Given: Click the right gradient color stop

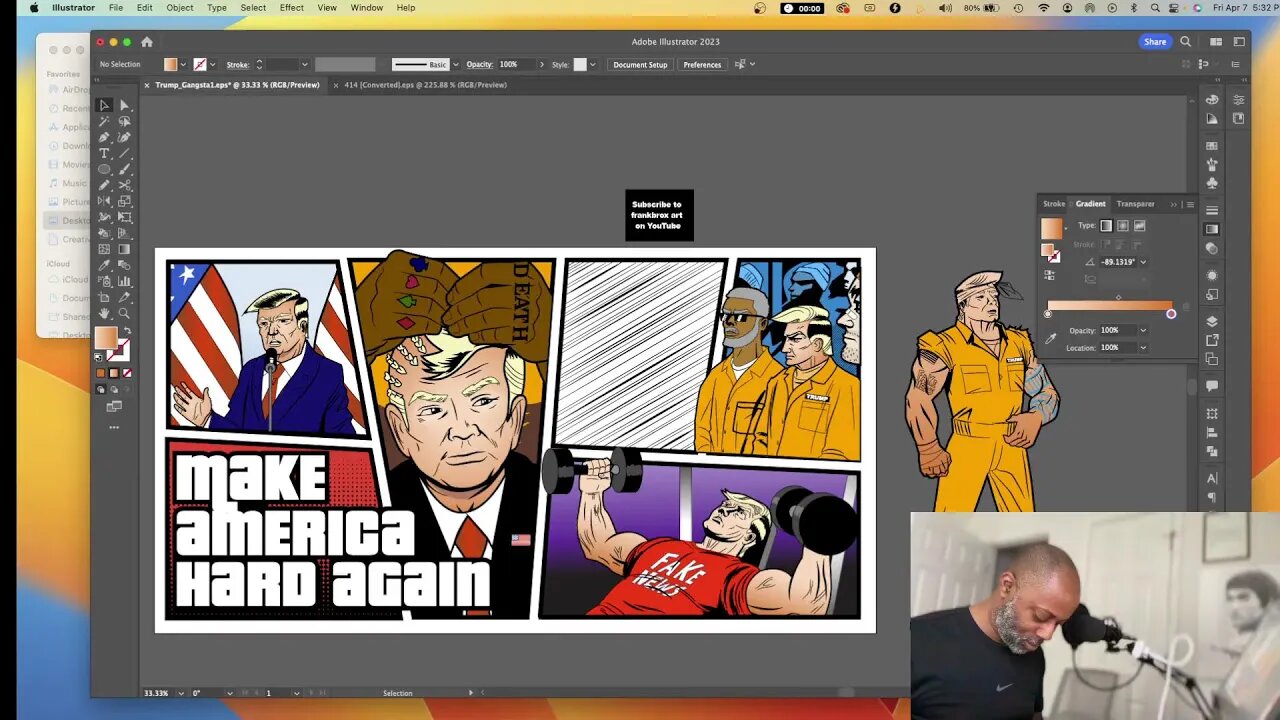Looking at the screenshot, I should (1171, 314).
